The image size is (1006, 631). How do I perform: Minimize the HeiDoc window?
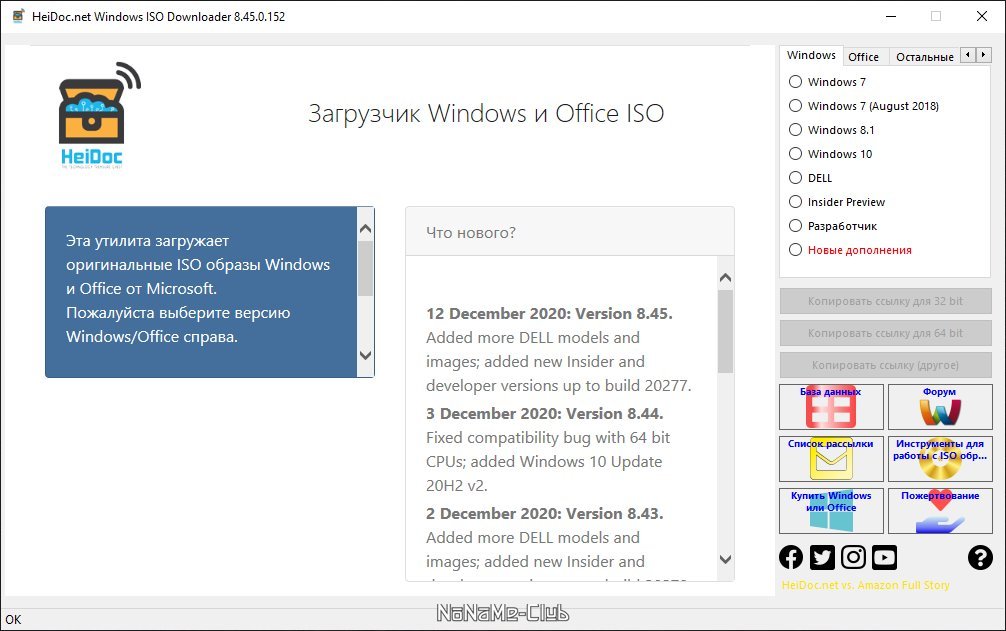pos(891,16)
